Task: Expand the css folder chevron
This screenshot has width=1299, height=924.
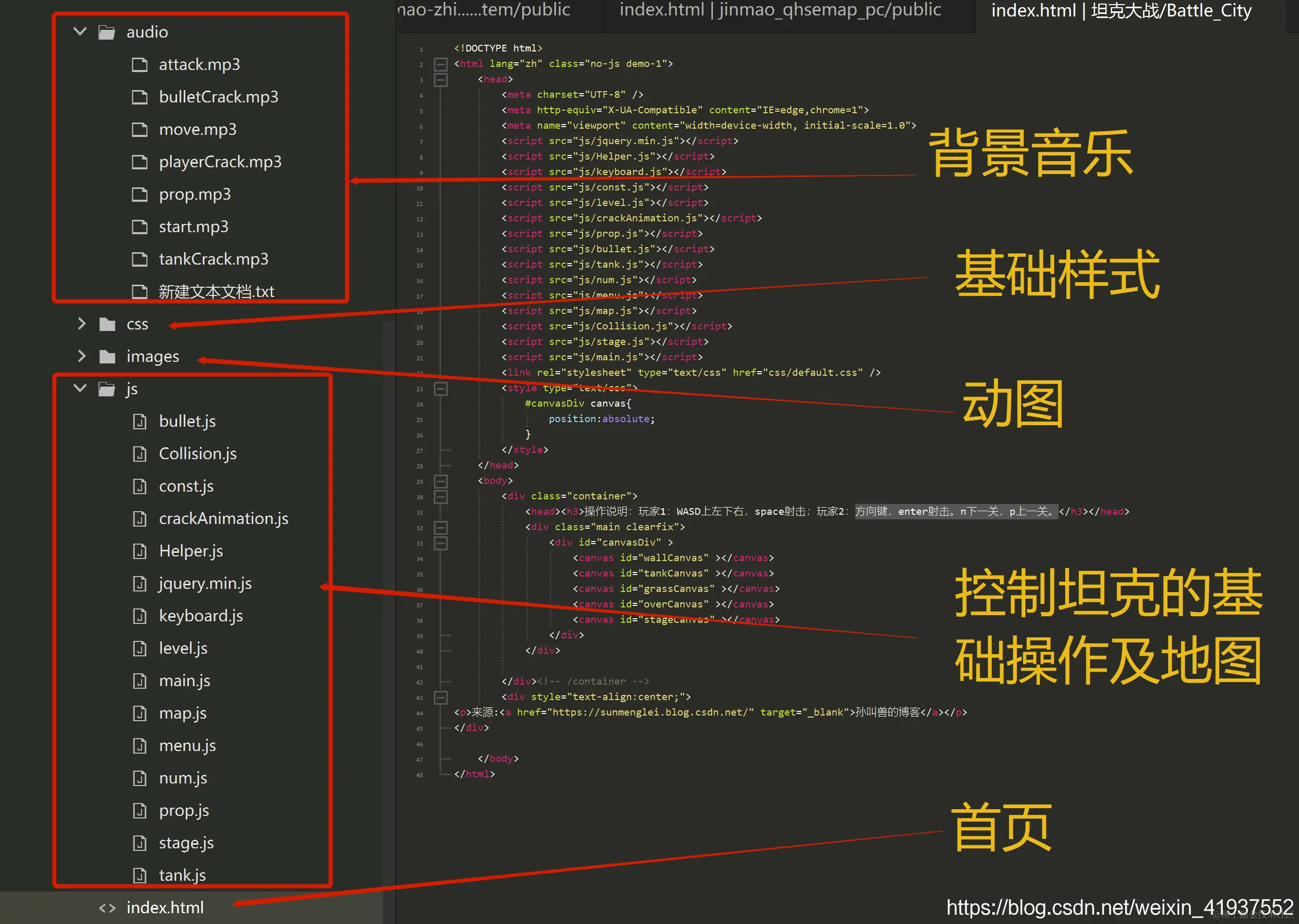Action: tap(81, 324)
